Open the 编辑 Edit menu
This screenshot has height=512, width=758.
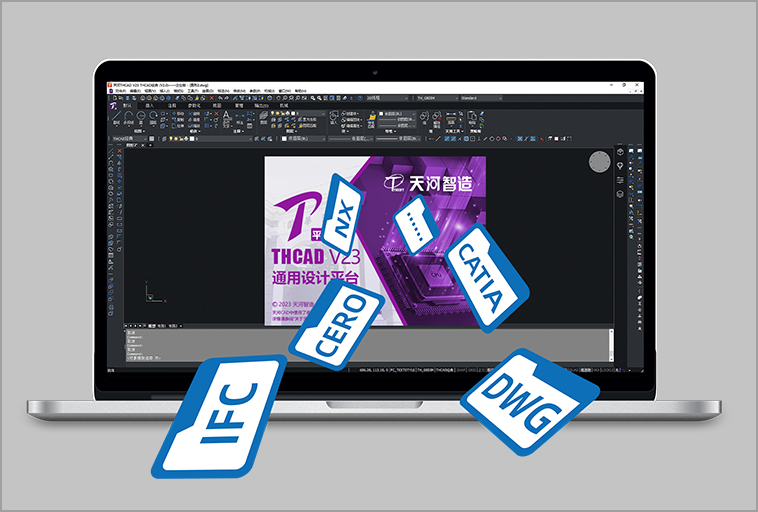[135, 91]
